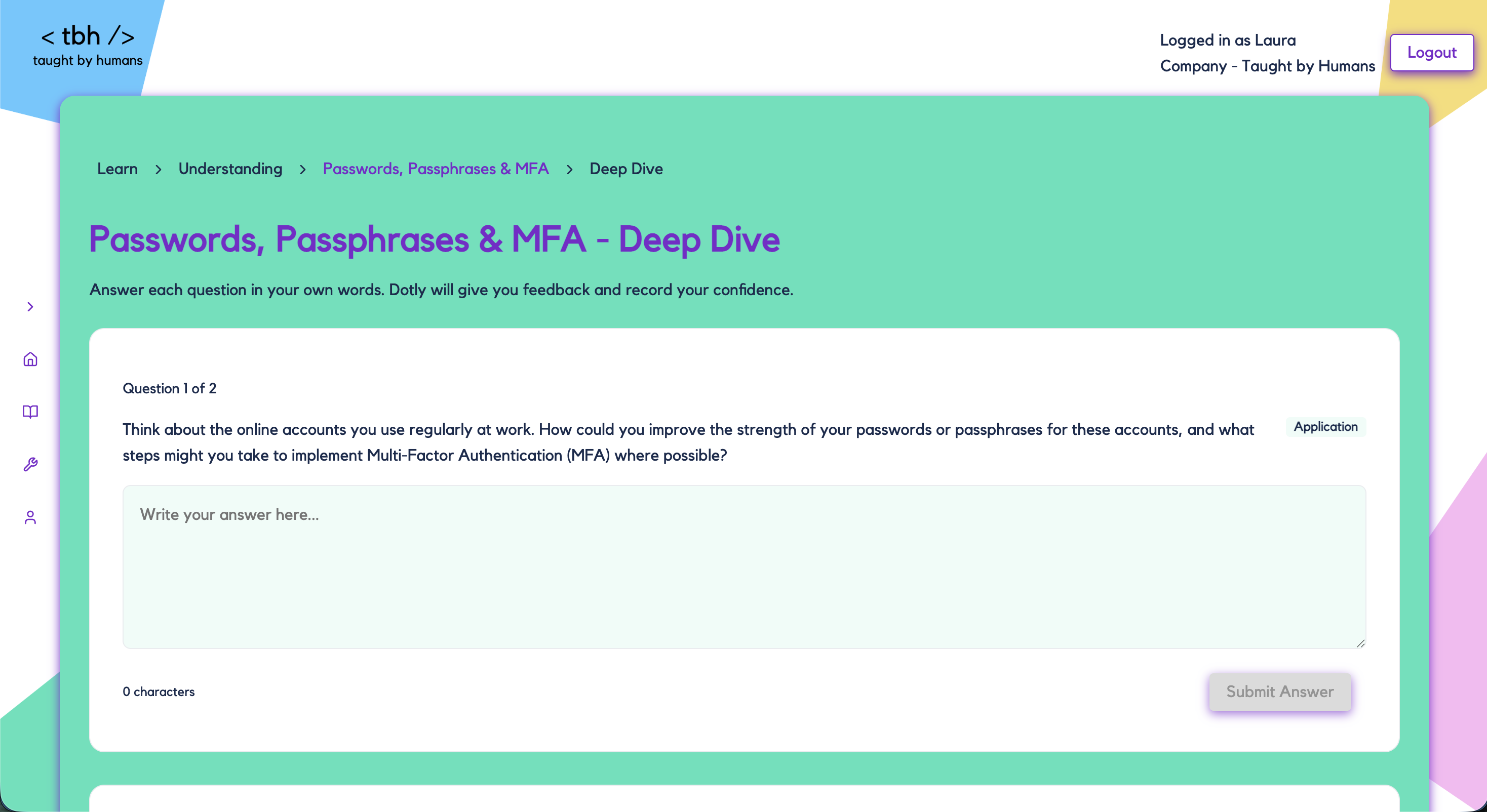Image resolution: width=1487 pixels, height=812 pixels.
Task: Click the breadcrumb chevron before Deep Dive
Action: click(x=569, y=169)
